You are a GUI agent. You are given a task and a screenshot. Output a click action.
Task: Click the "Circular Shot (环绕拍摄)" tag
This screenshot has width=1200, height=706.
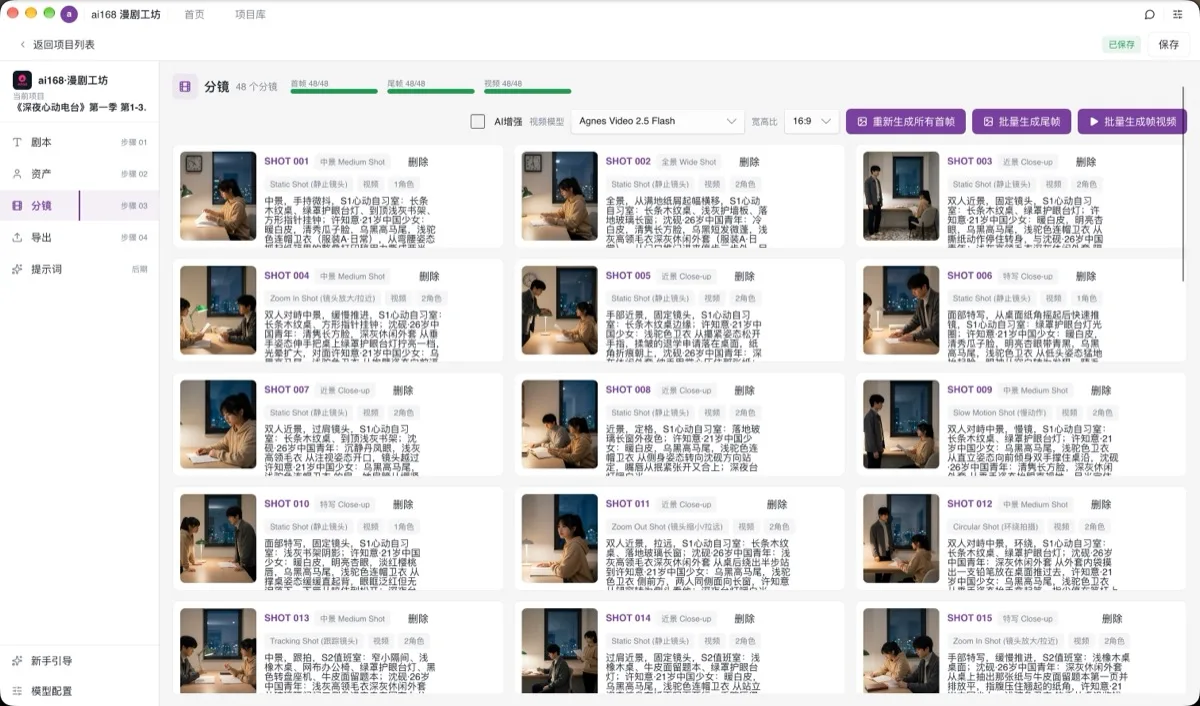pyautogui.click(x=995, y=527)
